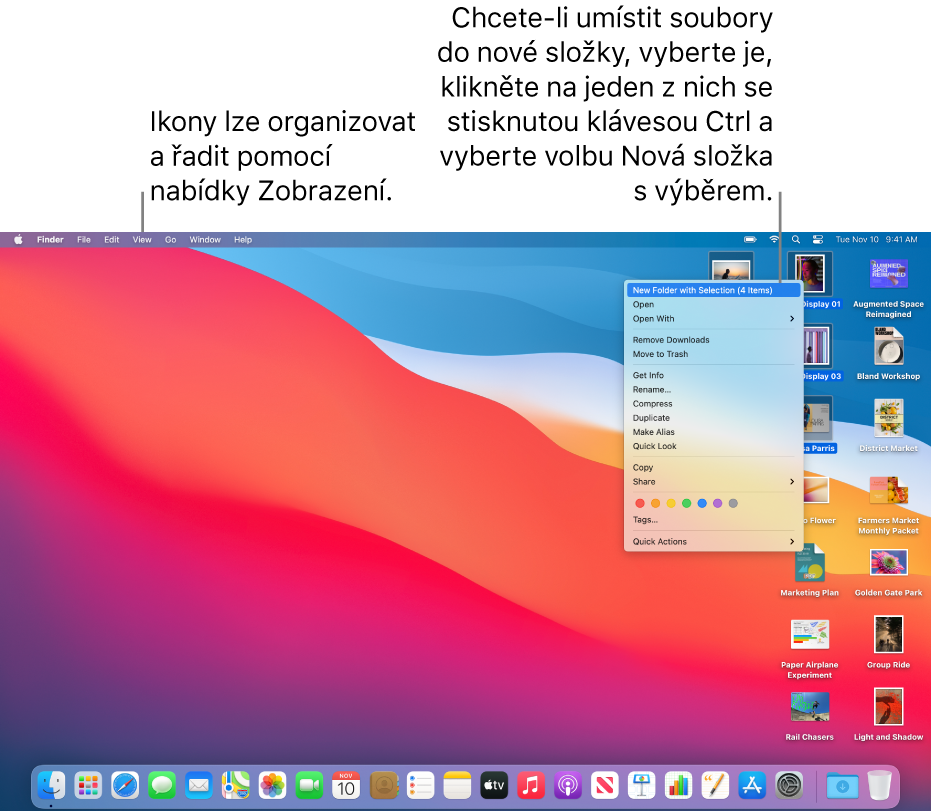Choose Remove Downloads
Screen dimensions: 931x811
[x=714, y=340]
